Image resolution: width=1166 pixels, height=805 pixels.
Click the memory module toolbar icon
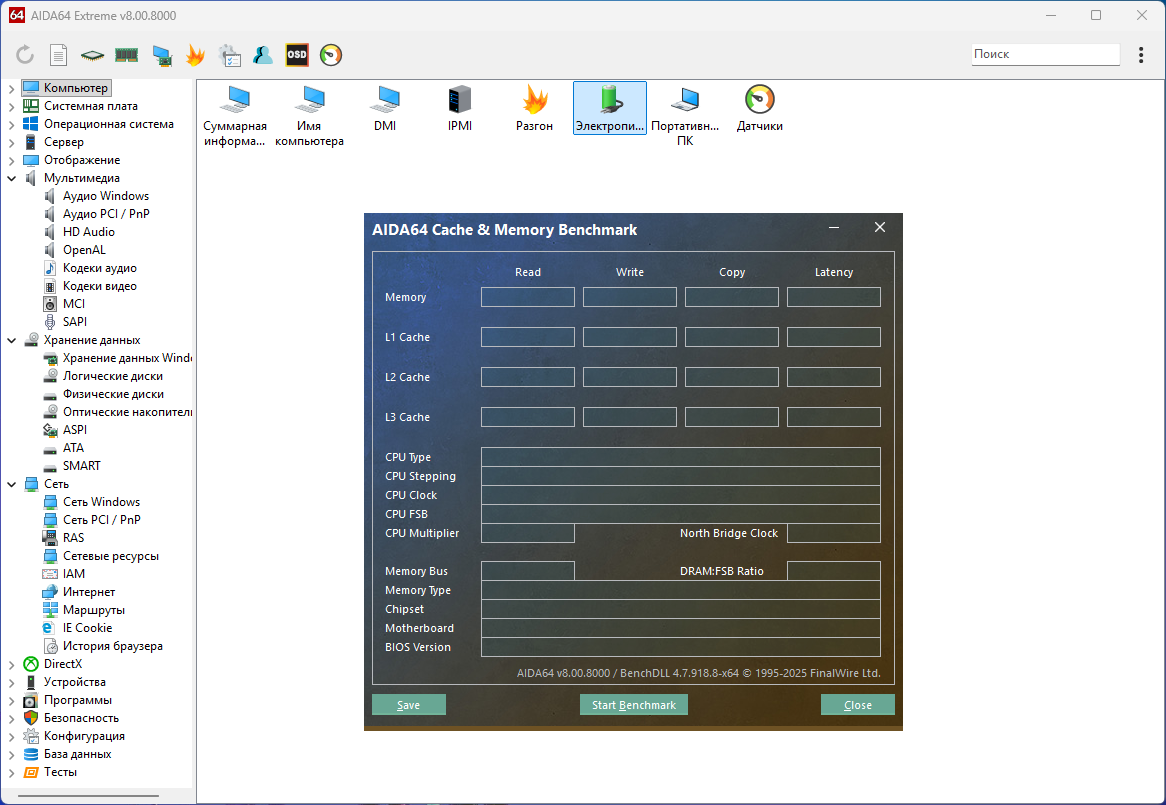(x=126, y=55)
